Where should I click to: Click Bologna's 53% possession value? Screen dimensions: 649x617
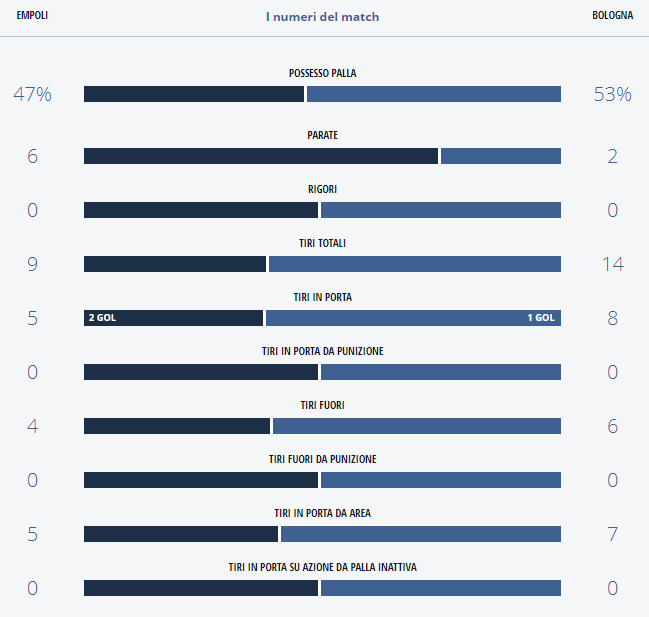(612, 95)
